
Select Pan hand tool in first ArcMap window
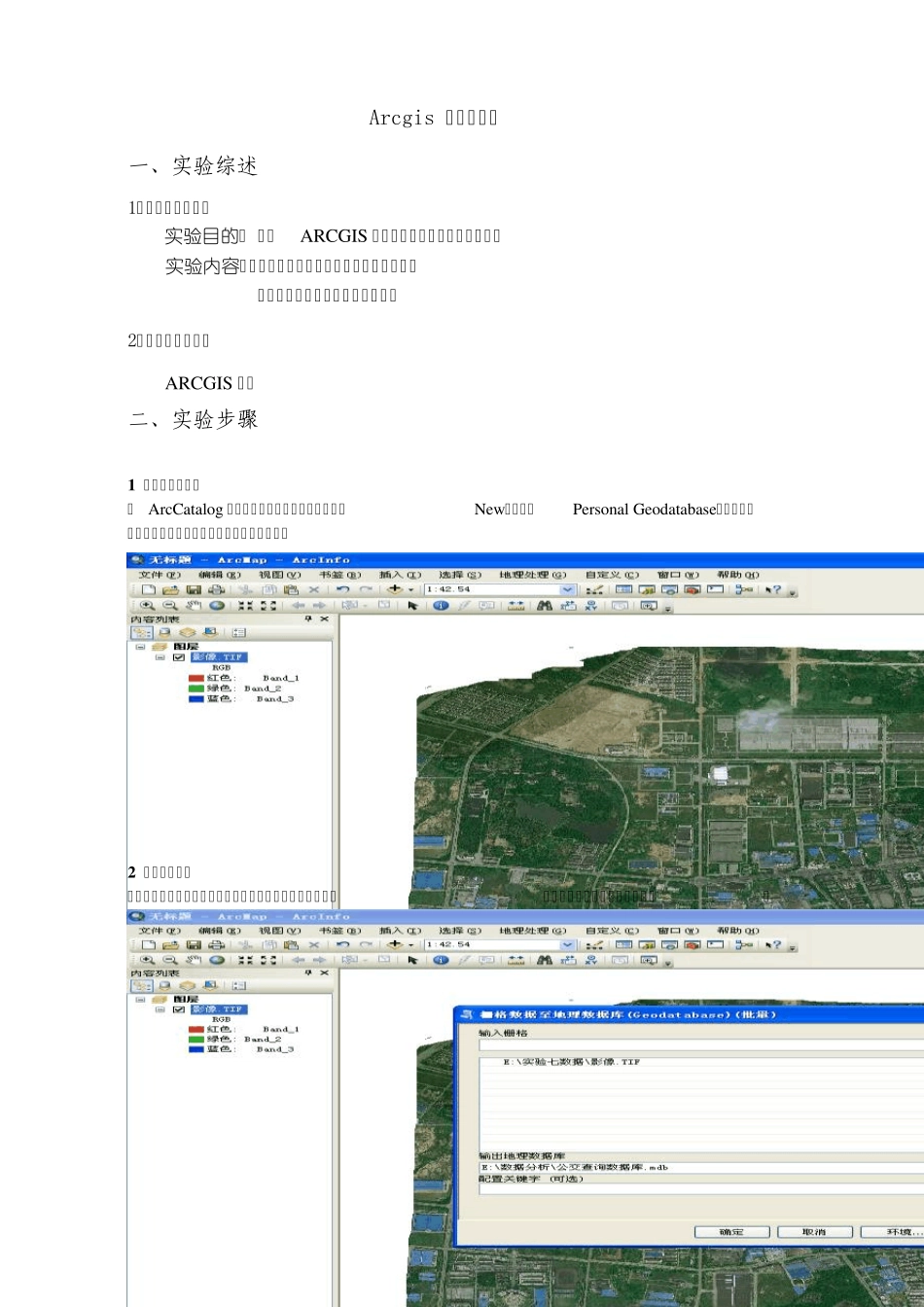194,605
